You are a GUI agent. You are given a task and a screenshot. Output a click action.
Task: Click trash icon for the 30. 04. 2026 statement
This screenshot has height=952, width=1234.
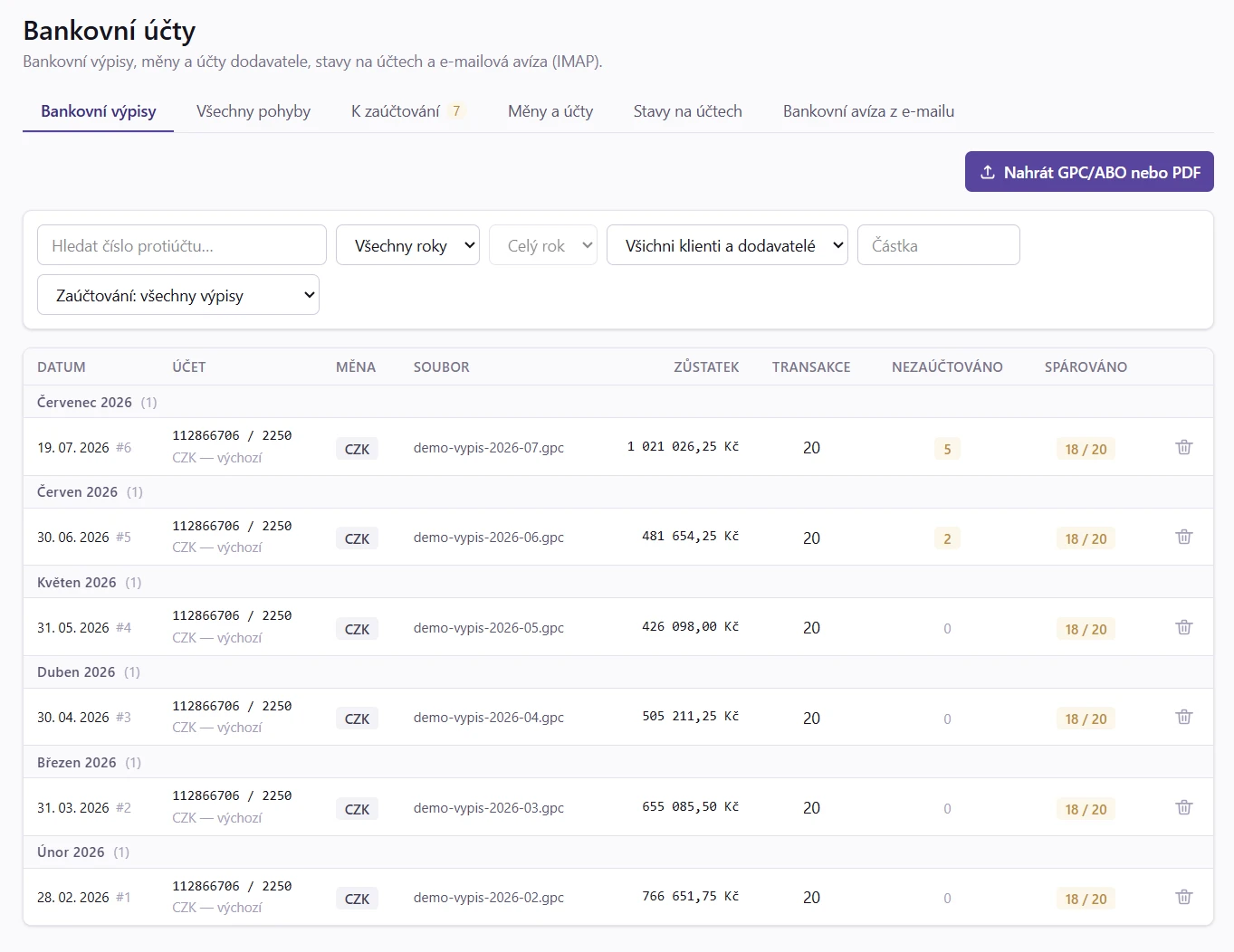tap(1183, 717)
